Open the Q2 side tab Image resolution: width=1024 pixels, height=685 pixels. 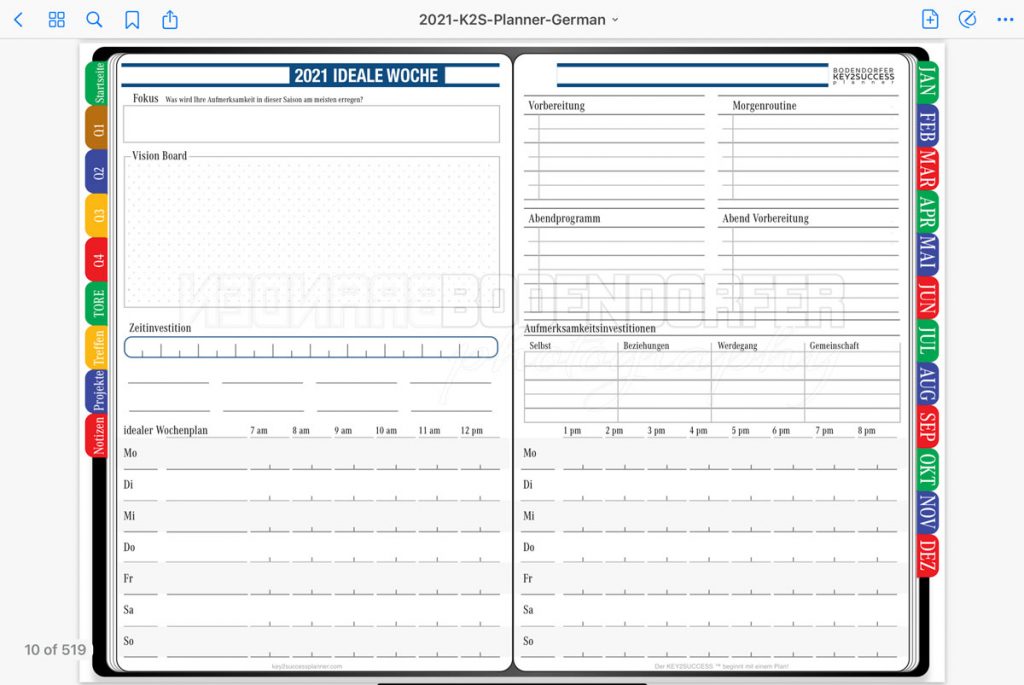97,172
